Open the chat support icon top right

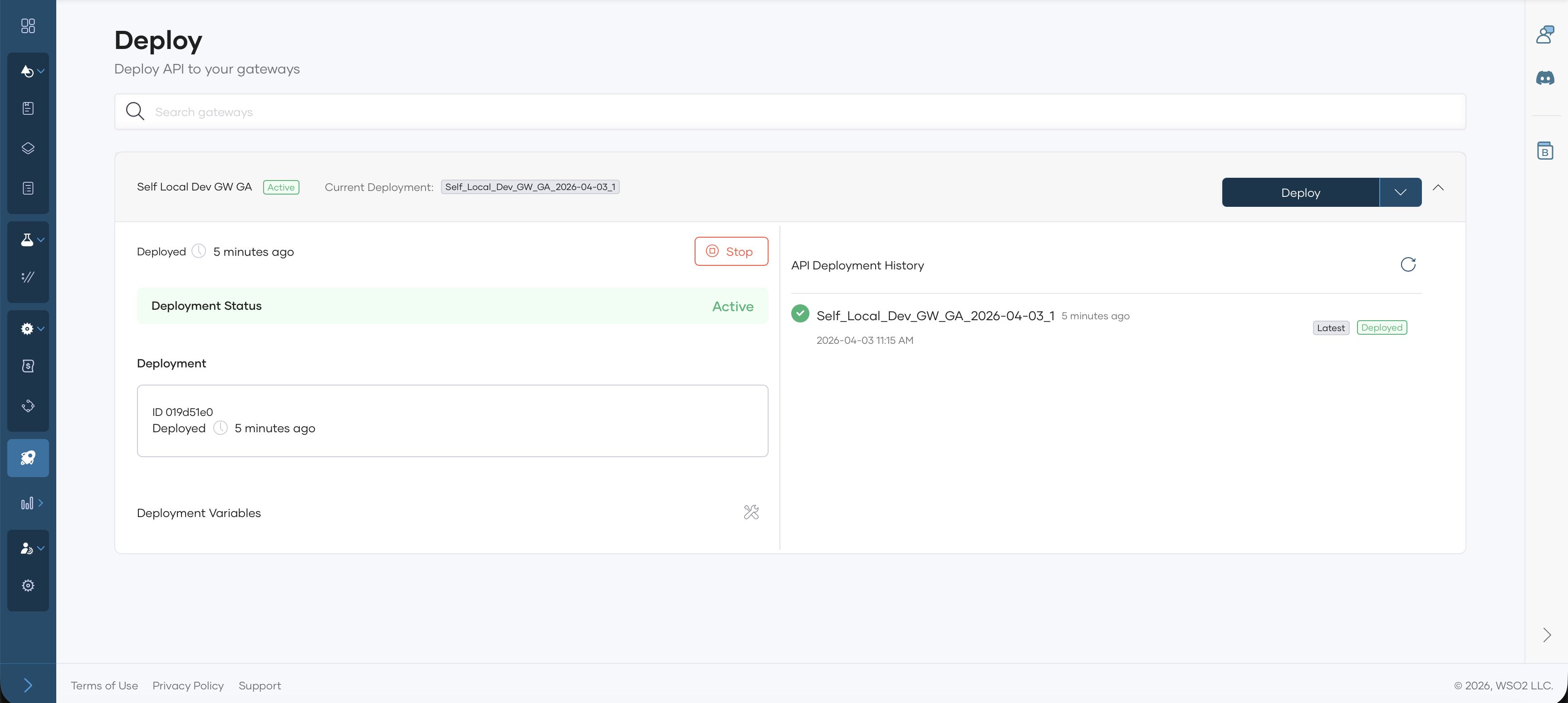1545,34
